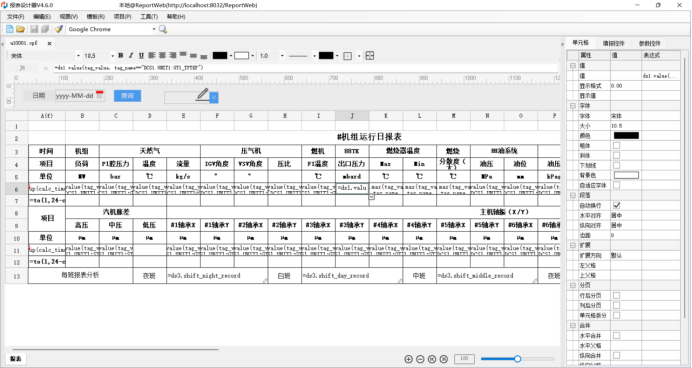Click font color black swatch in format bar
The height and width of the screenshot is (368, 692).
click(220, 56)
